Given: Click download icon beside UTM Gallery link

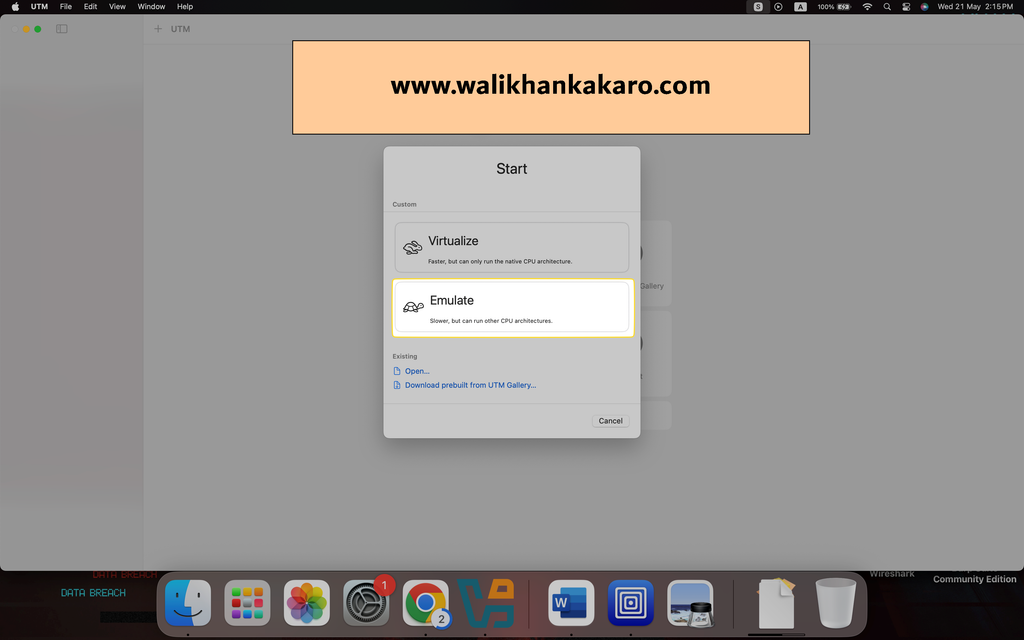Looking at the screenshot, I should point(396,385).
